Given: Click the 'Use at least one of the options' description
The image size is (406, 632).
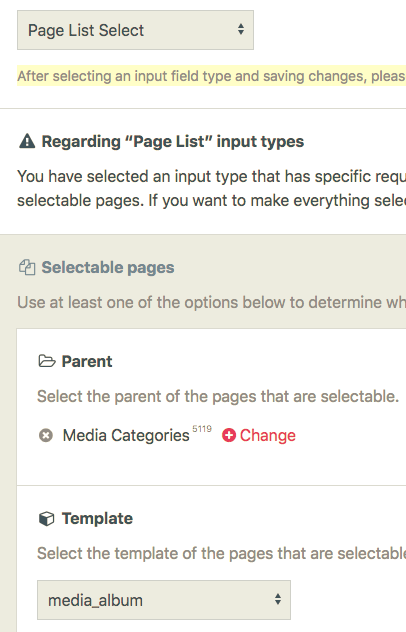Looking at the screenshot, I should click(211, 303).
